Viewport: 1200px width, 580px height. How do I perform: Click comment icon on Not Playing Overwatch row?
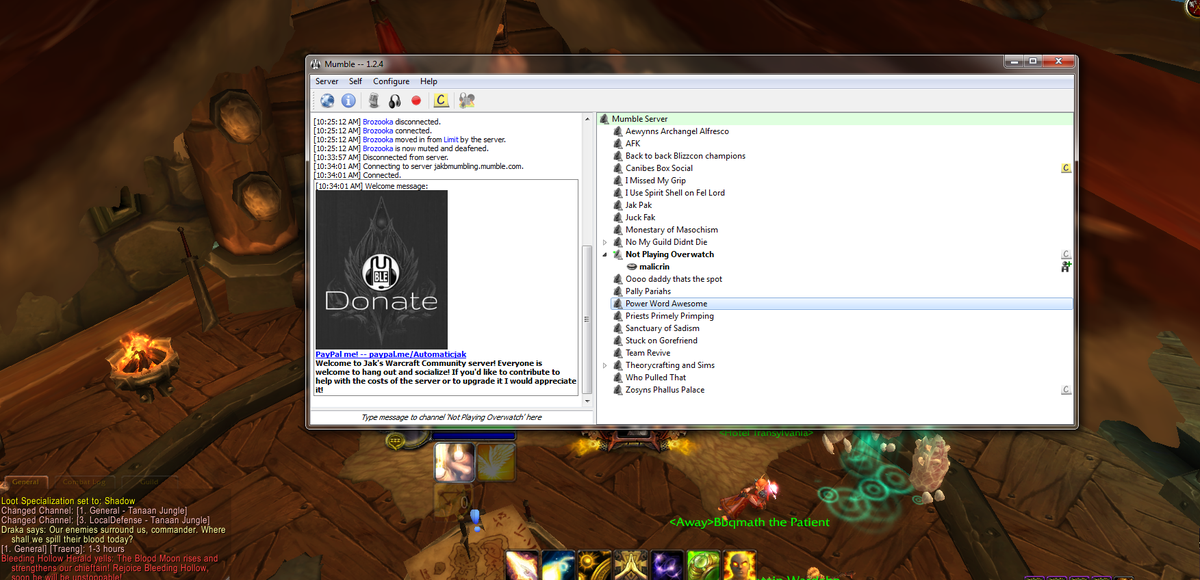[x=1066, y=255]
